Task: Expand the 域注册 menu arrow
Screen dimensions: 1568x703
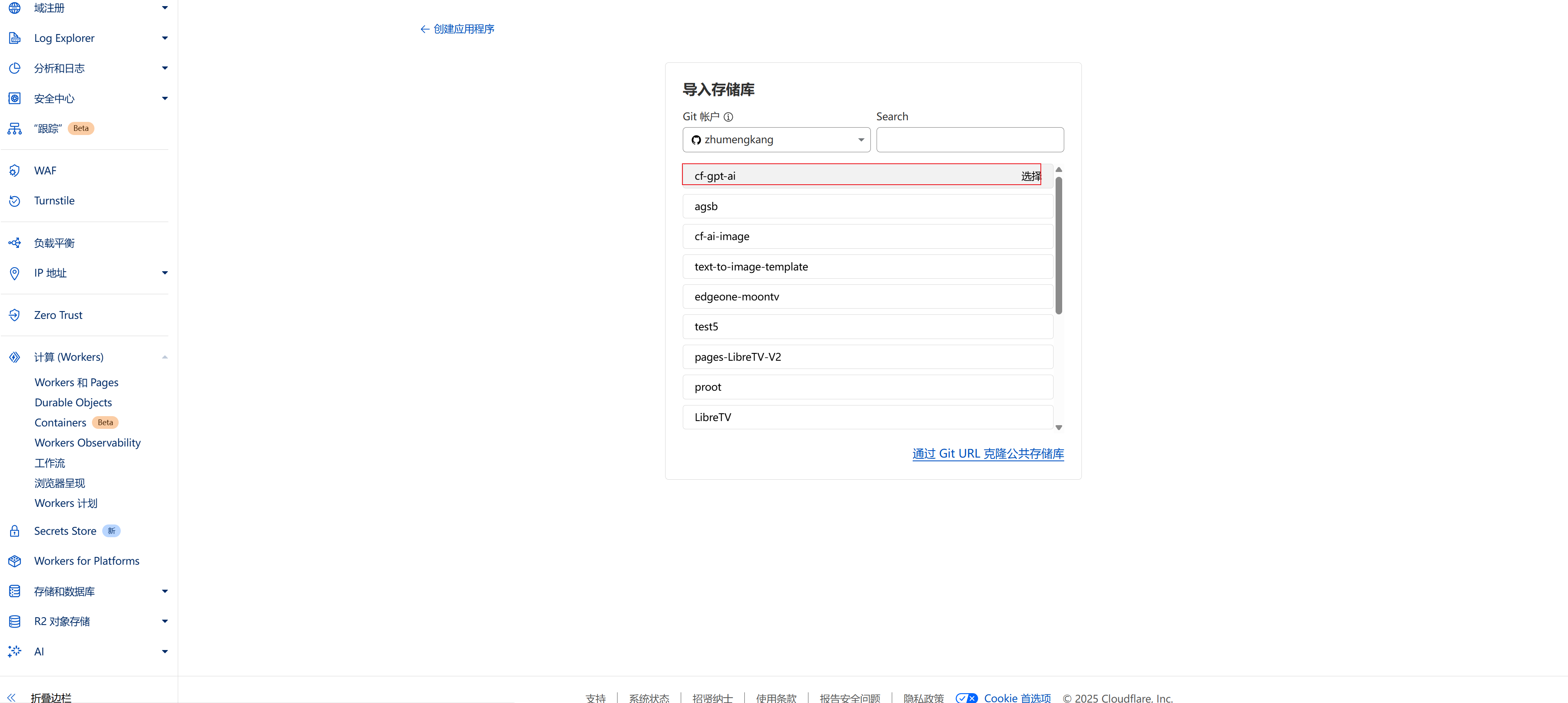Action: pyautogui.click(x=164, y=8)
